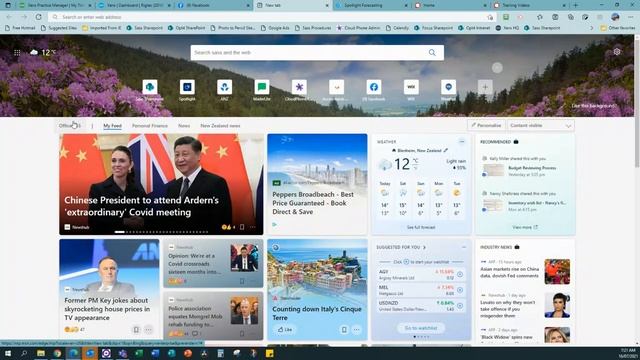Switch to the Personal Finance feed tab
The height and width of the screenshot is (360, 640).
coord(150,126)
